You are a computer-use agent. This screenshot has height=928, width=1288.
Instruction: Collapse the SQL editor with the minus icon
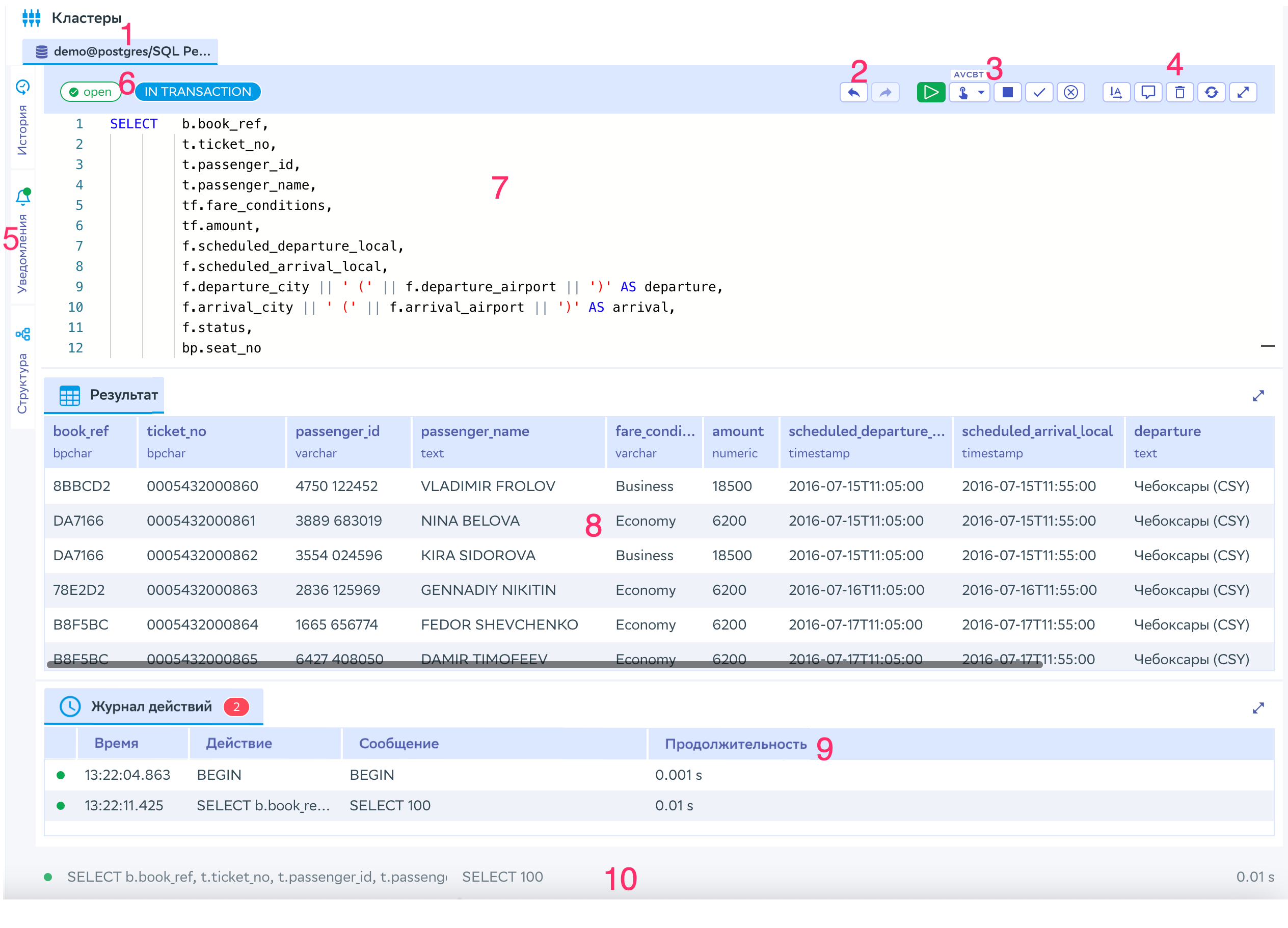1267,346
